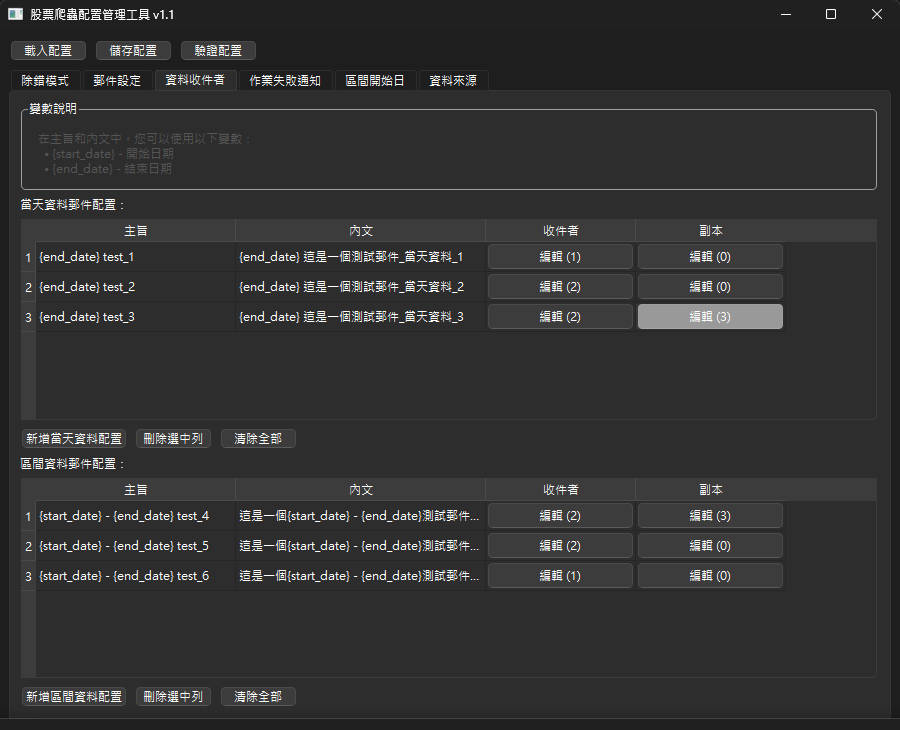The image size is (900, 730).
Task: Click 清除全部 below the 區間資料 table
Action: pos(258,696)
